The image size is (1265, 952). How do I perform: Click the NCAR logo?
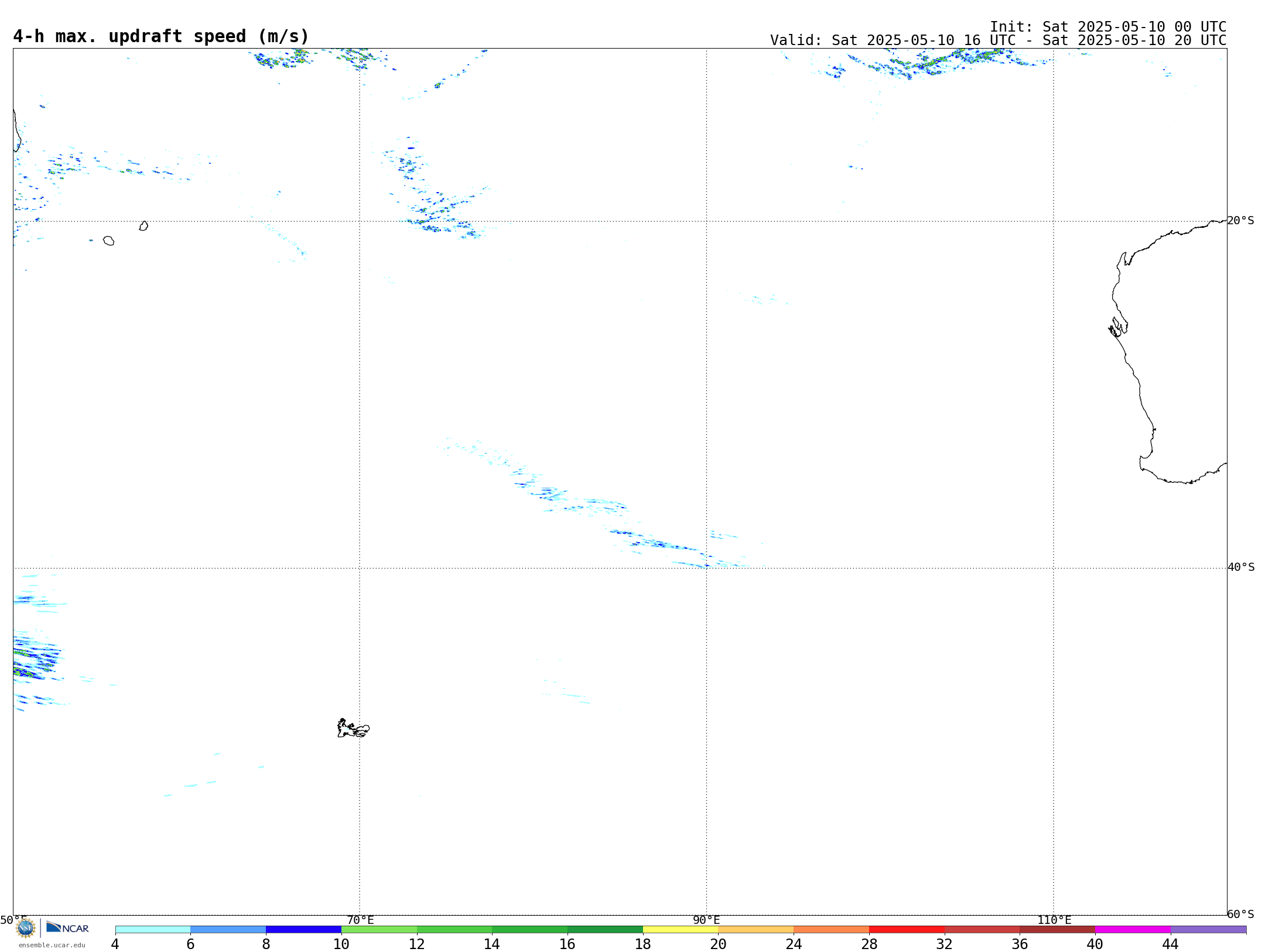67,927
